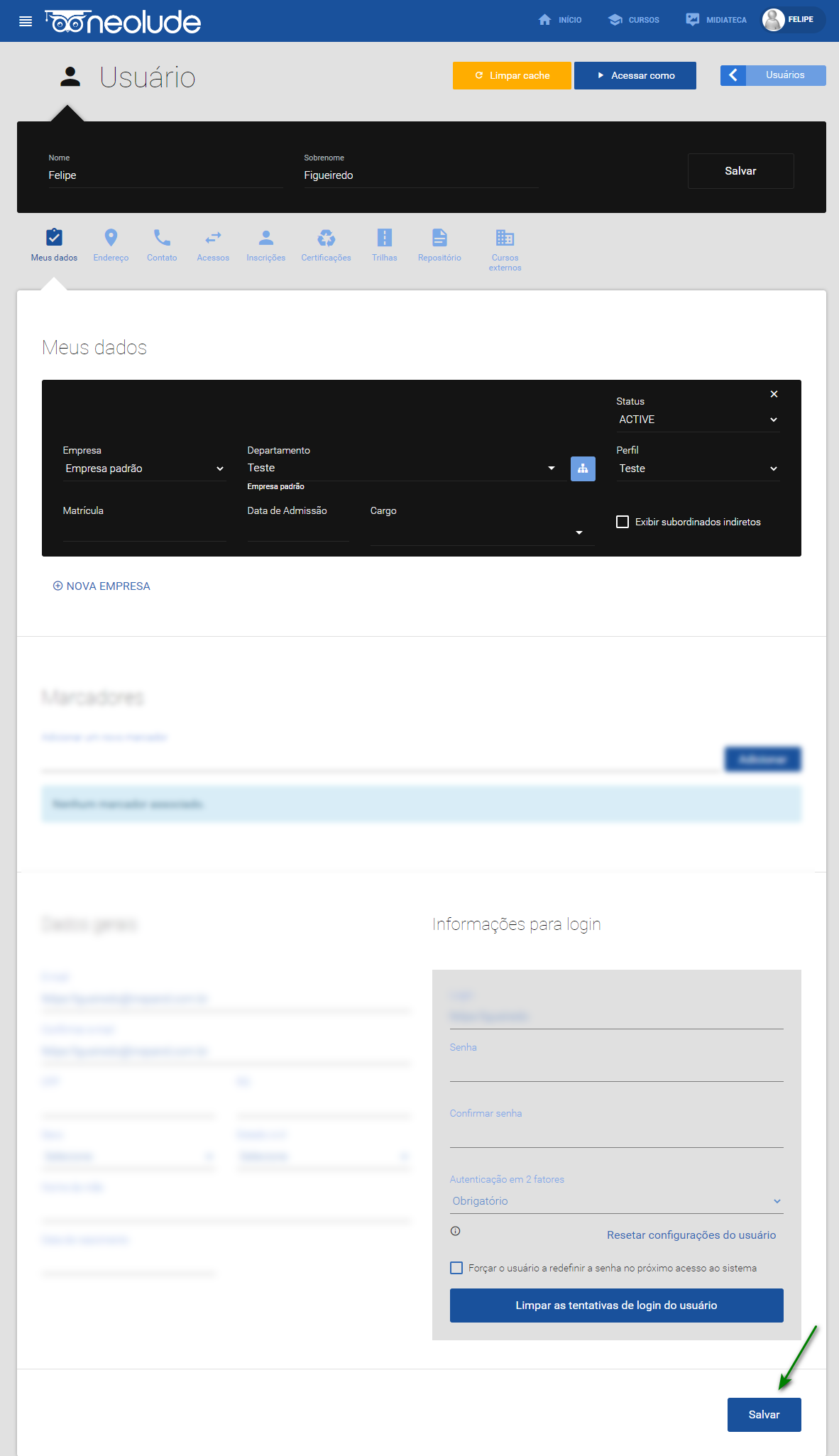The image size is (839, 1456).
Task: Open the Trilhas tab
Action: [385, 246]
